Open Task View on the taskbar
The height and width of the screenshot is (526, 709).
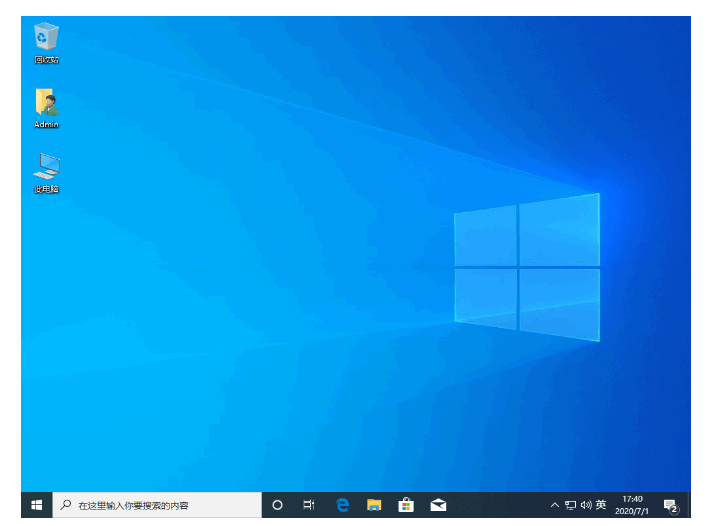(309, 505)
